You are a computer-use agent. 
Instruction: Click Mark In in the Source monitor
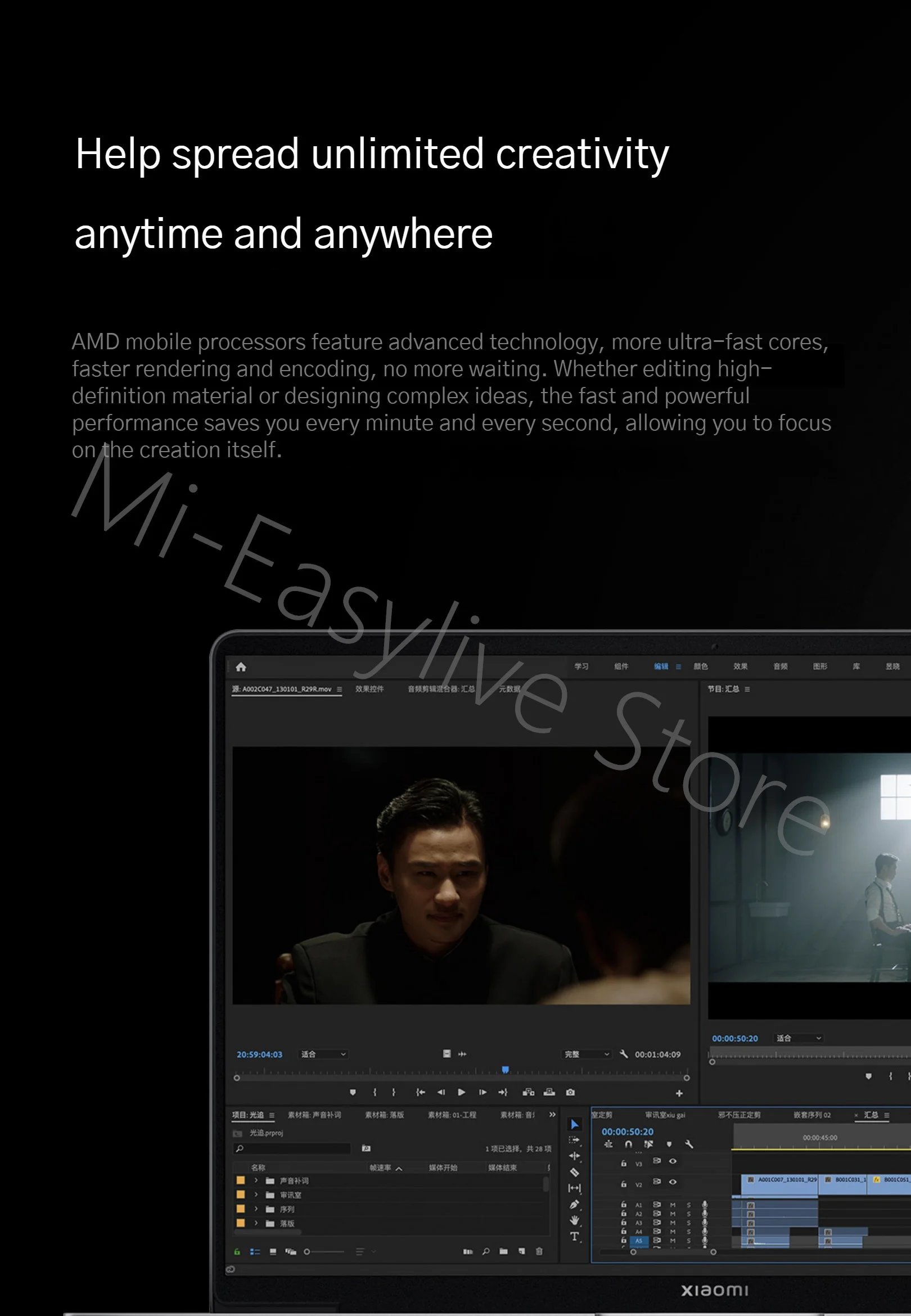[x=375, y=1092]
